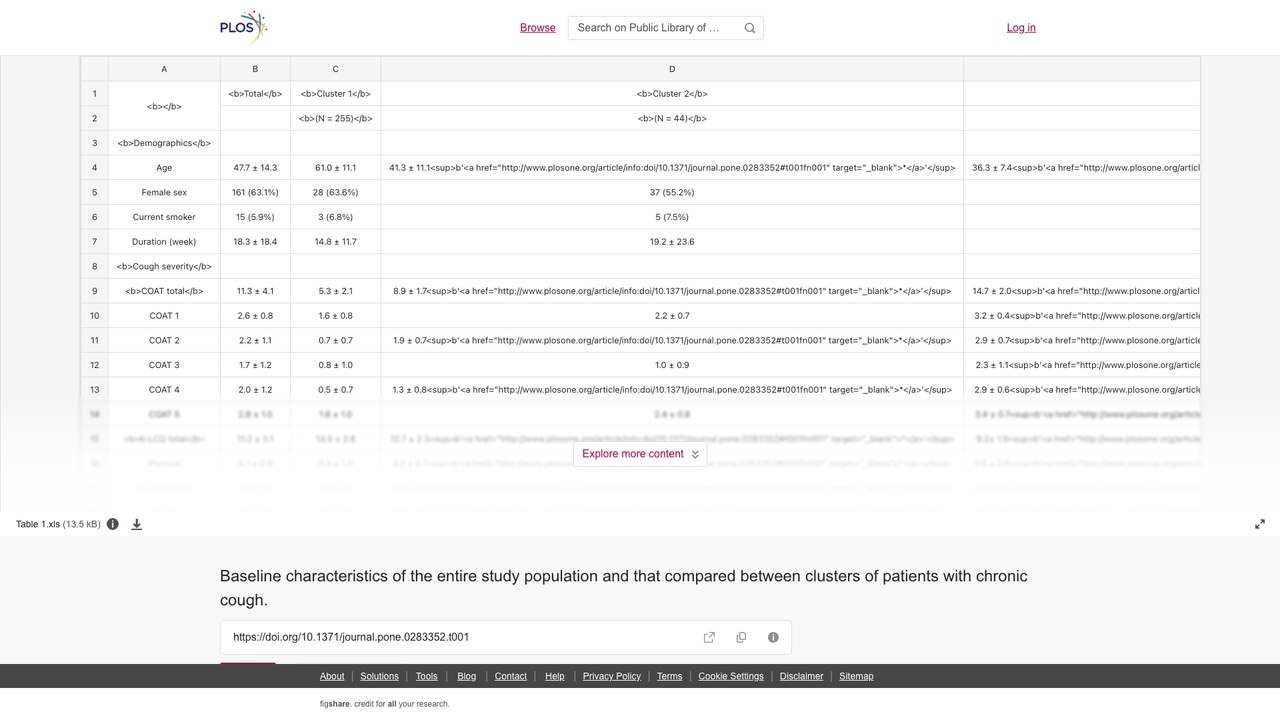Screen dimensions: 1280x720
Task: Open Tools in footer
Action: point(426,676)
